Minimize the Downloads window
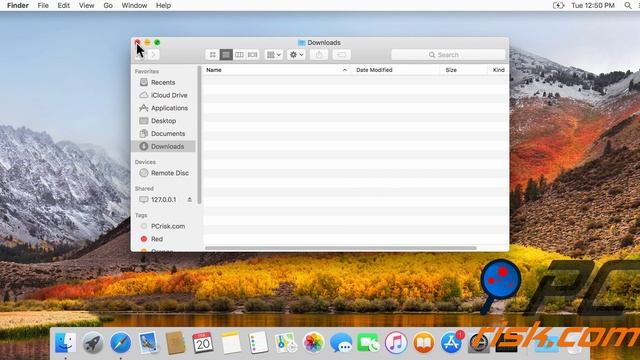This screenshot has height=360, width=640. pos(147,42)
